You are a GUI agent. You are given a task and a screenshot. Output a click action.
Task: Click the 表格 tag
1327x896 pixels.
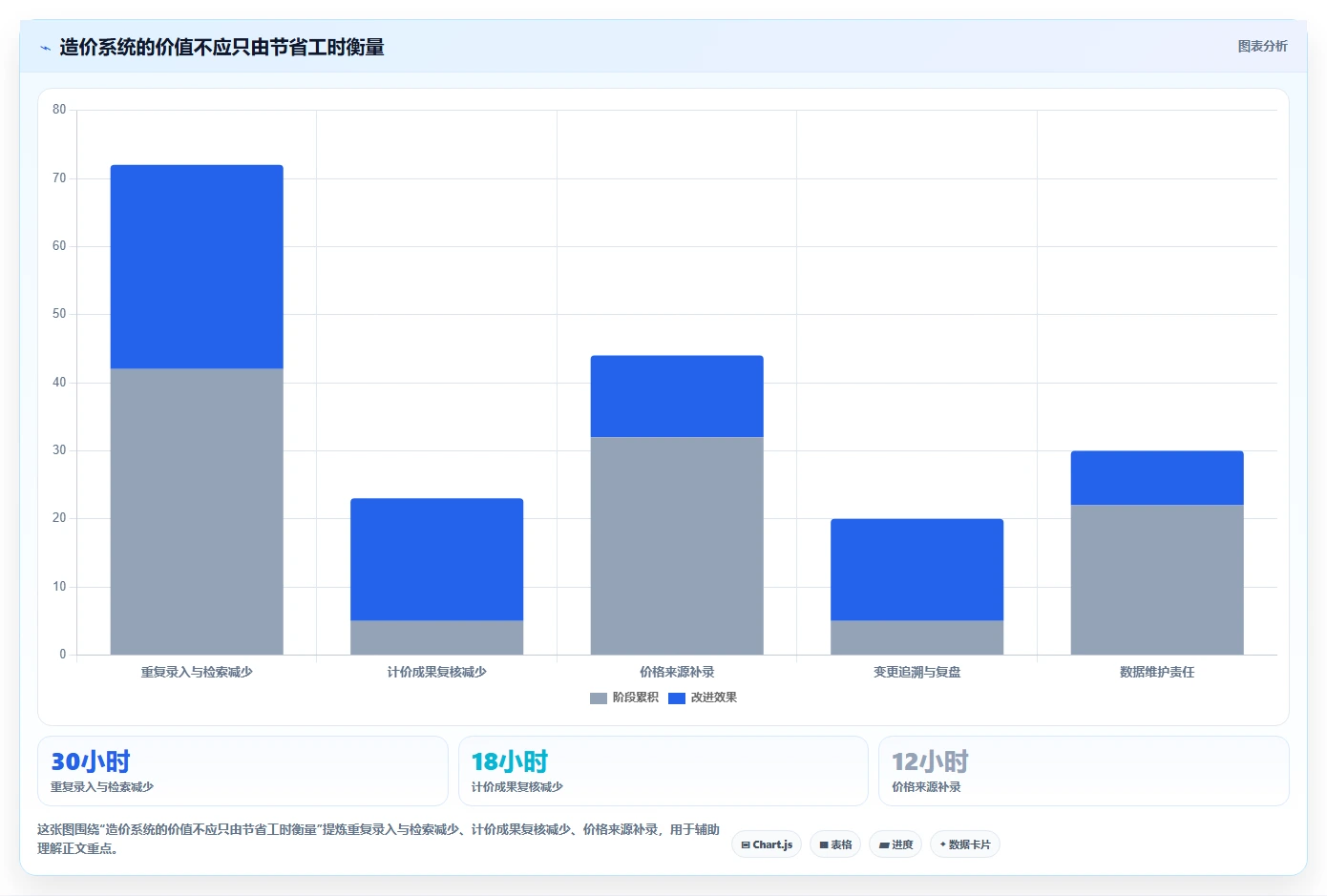click(835, 844)
